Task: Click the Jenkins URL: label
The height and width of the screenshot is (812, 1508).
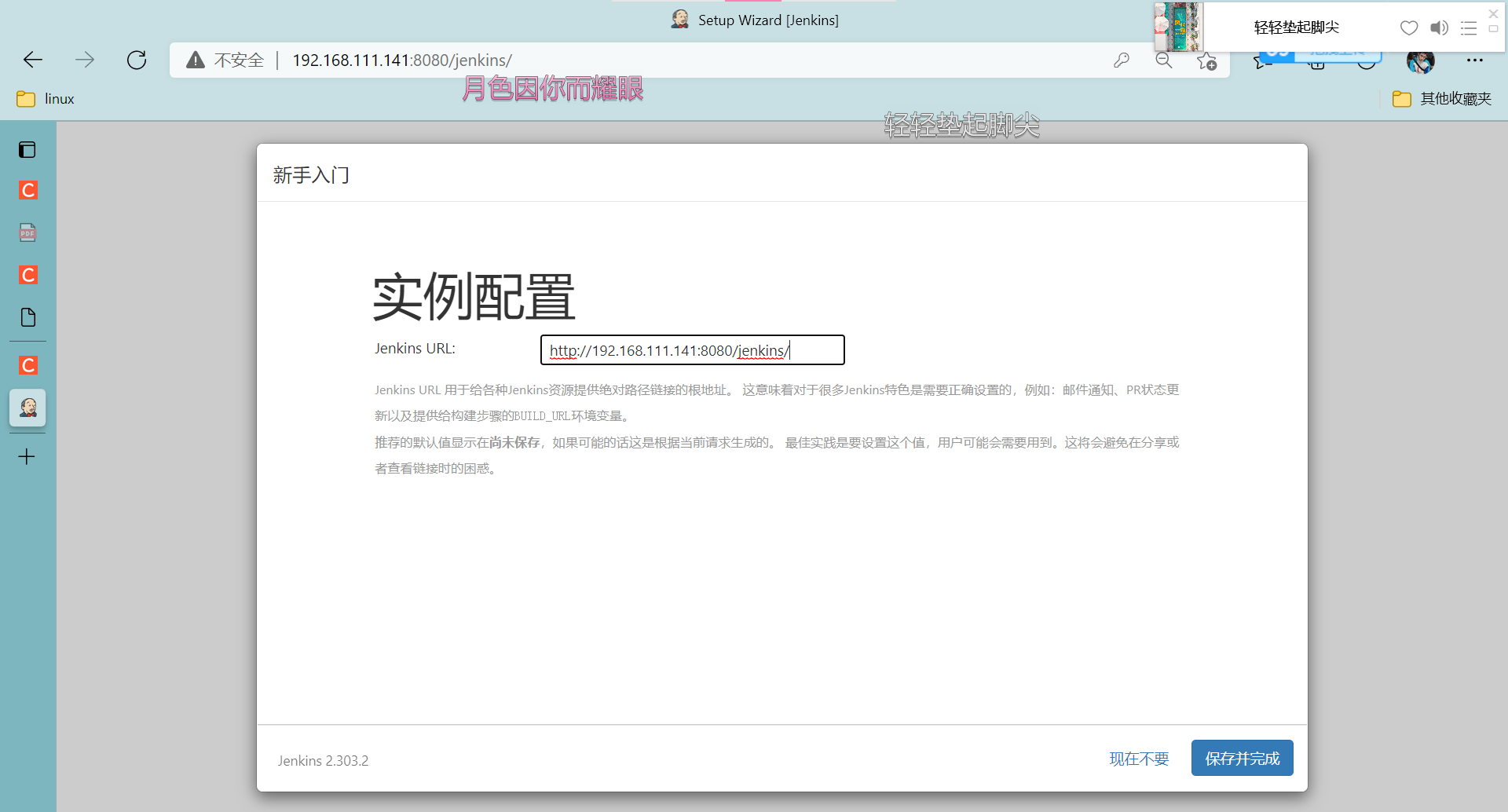Action: [415, 349]
